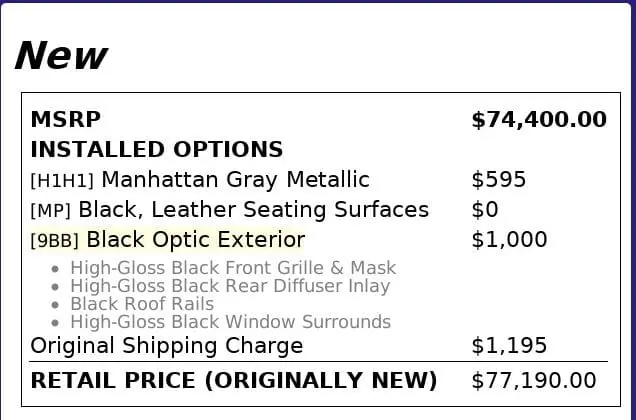This screenshot has height=420, width=636.
Task: Click the $0 leather seating price
Action: [484, 210]
